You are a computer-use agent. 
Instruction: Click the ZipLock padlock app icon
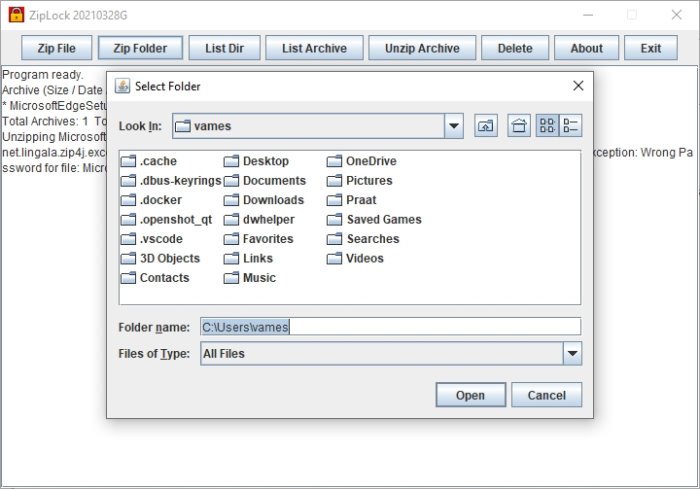click(17, 15)
